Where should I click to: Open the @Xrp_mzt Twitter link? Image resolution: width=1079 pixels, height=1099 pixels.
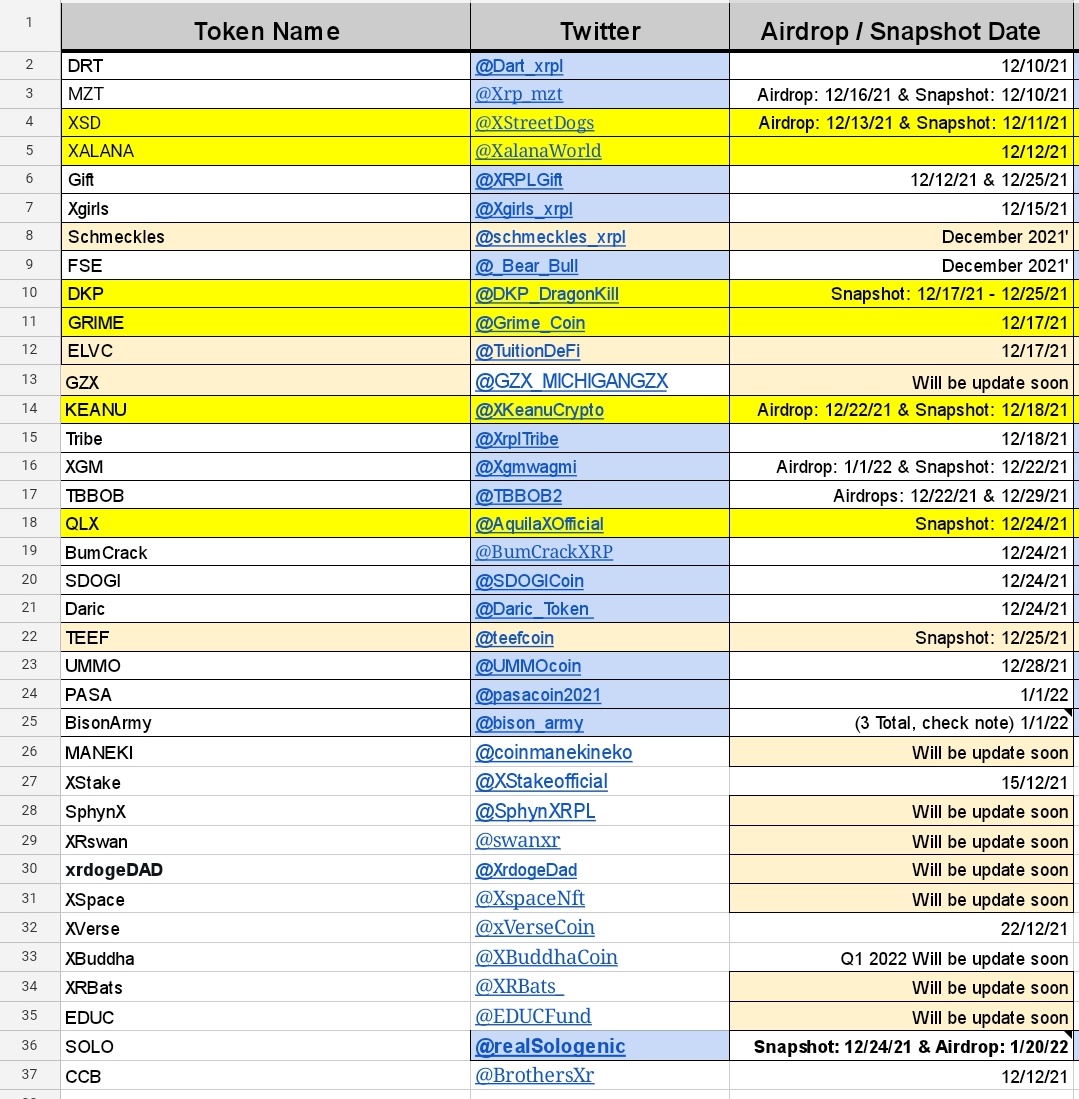point(519,94)
